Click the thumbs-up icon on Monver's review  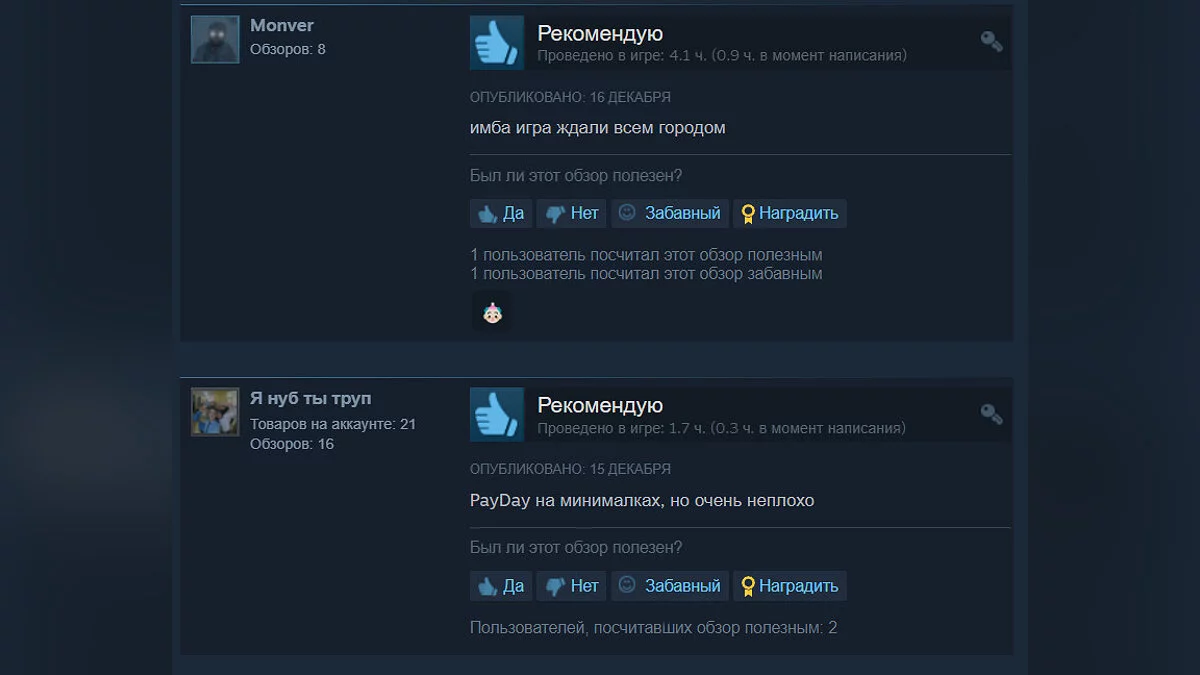497,43
